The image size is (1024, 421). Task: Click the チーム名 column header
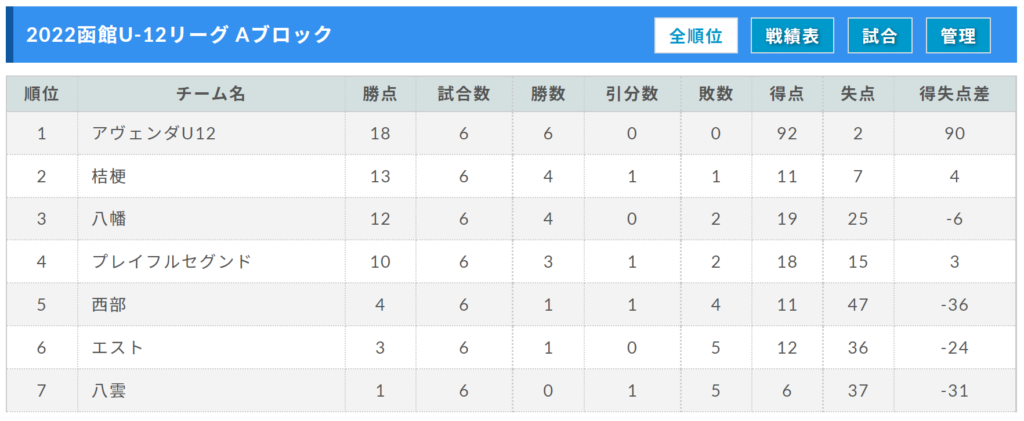(211, 95)
